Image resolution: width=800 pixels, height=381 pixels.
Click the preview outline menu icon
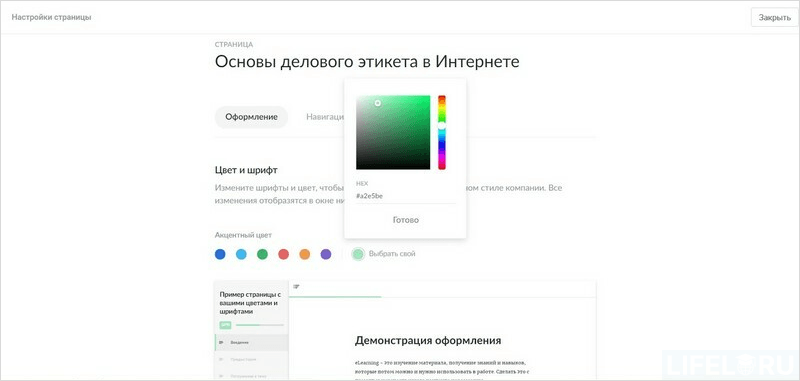pyautogui.click(x=296, y=287)
